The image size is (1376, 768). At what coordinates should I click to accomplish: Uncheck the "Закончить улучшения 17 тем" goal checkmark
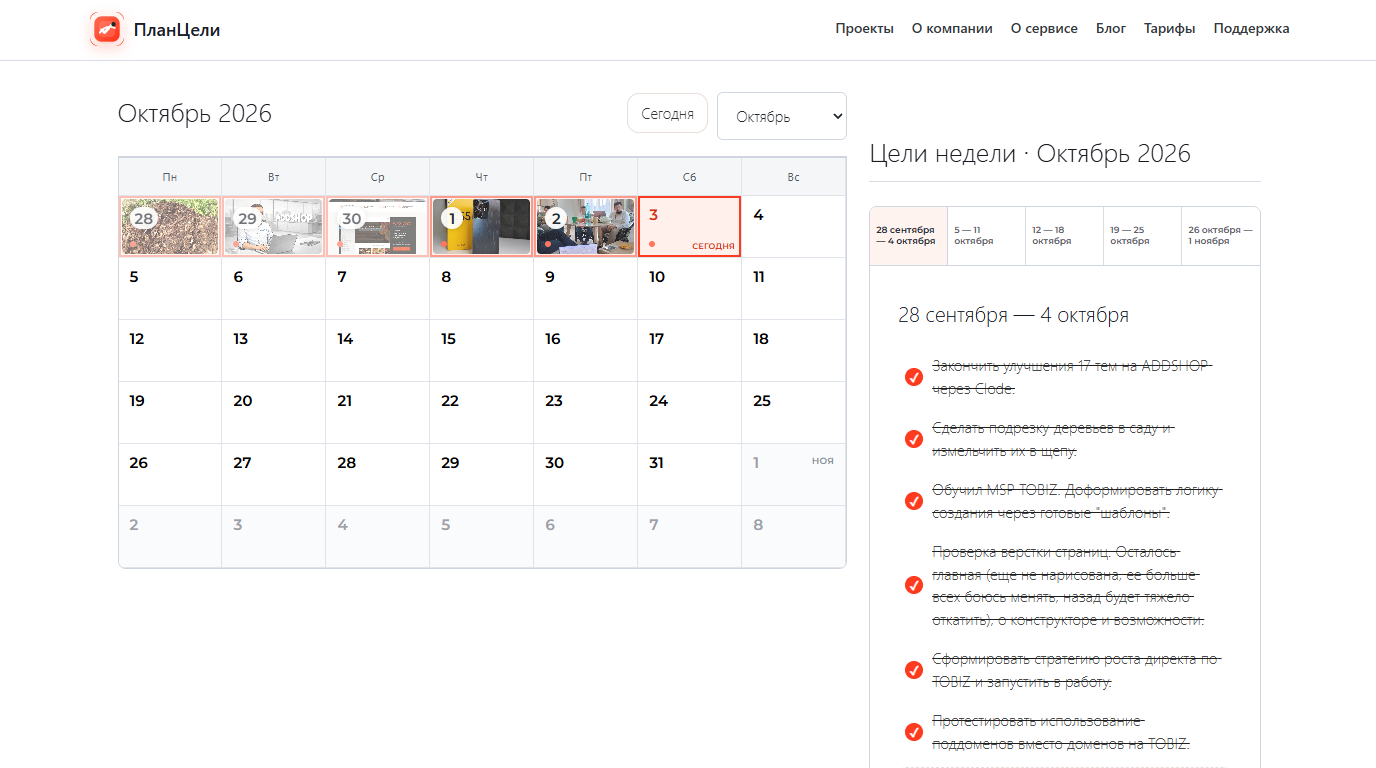click(913, 377)
